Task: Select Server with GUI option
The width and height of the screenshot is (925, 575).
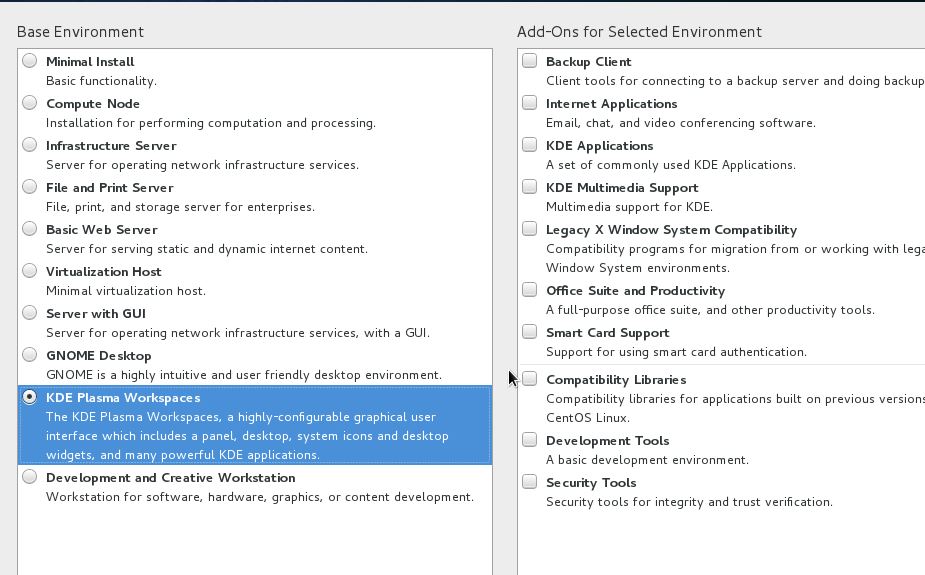Action: (30, 313)
